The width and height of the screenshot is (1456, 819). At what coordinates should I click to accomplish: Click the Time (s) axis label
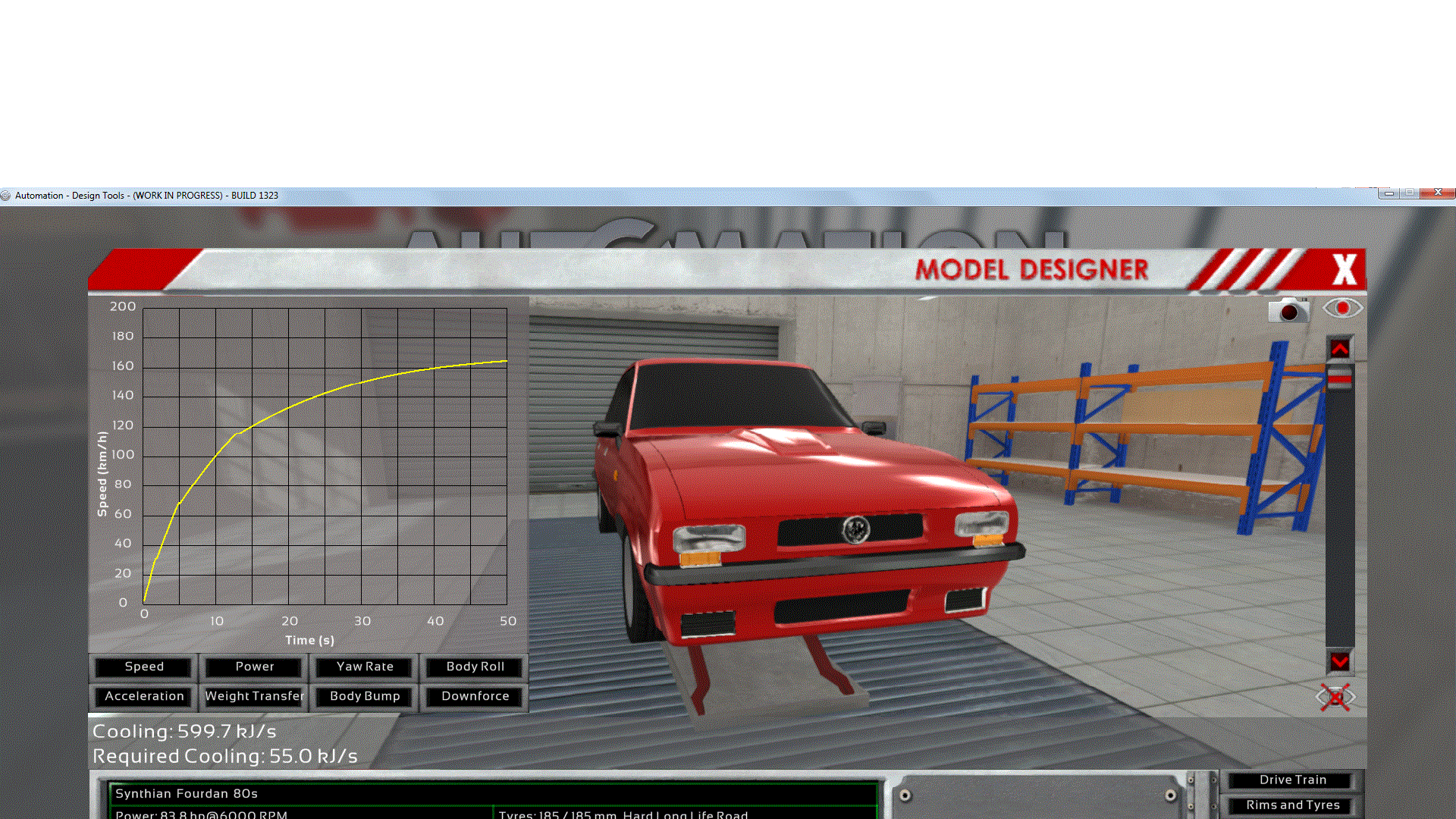tap(309, 640)
